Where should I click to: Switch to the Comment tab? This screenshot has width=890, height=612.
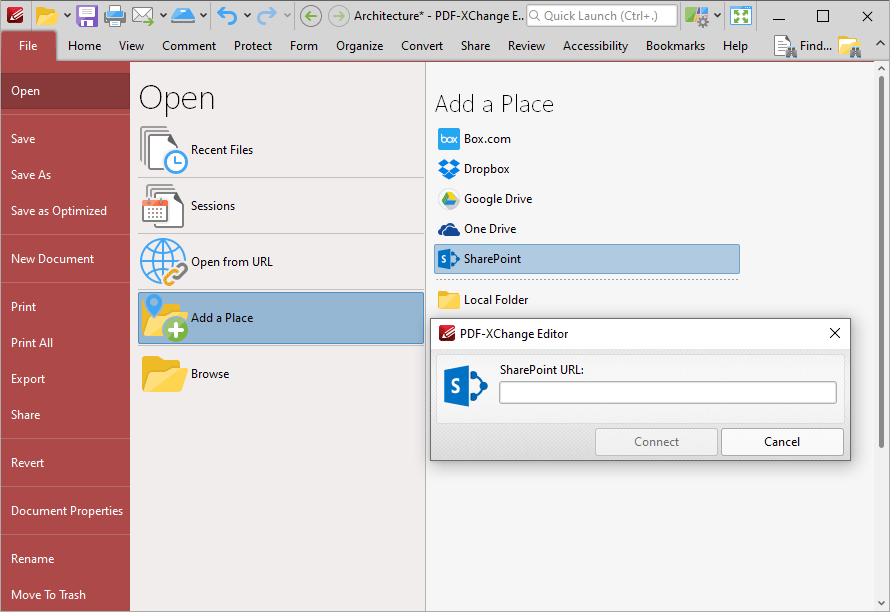tap(189, 46)
